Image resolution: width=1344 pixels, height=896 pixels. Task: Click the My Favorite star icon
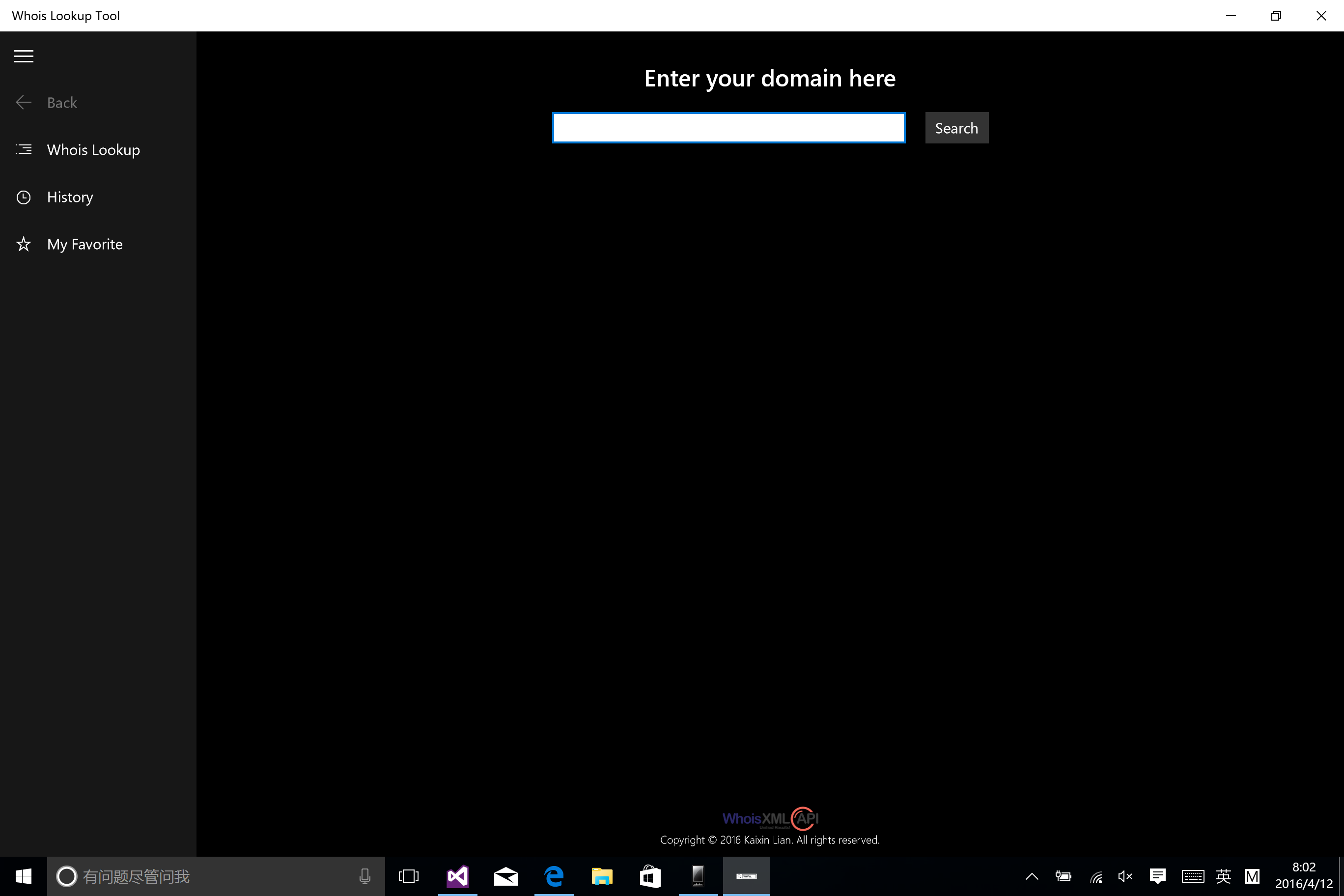[x=24, y=244]
